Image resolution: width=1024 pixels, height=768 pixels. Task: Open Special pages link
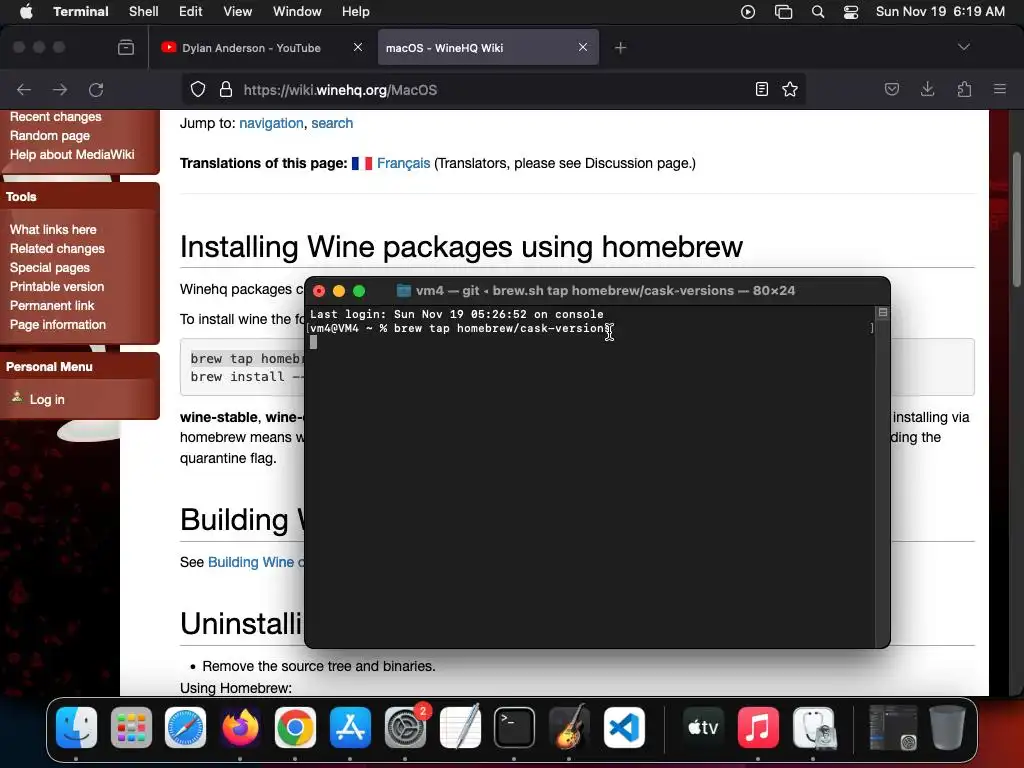[x=50, y=268]
